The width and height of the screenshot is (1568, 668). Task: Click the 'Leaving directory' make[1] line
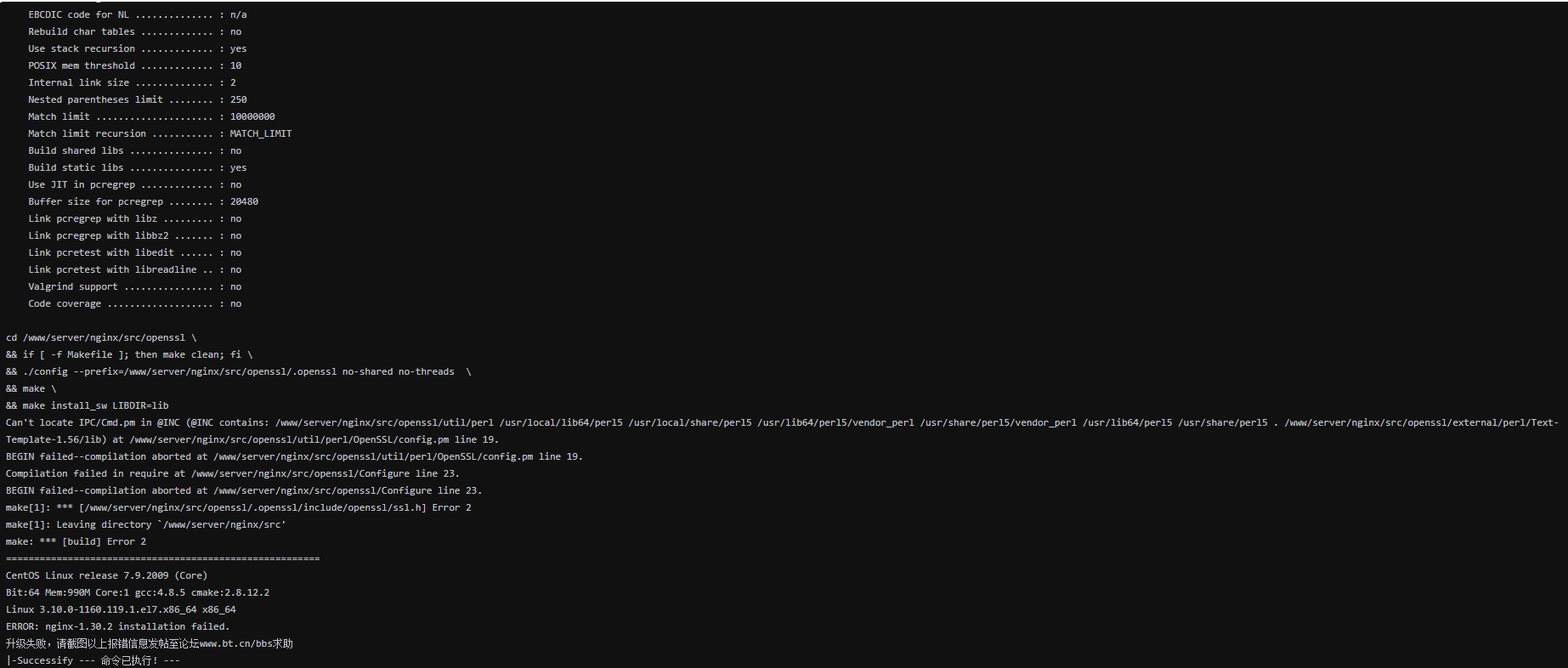146,524
